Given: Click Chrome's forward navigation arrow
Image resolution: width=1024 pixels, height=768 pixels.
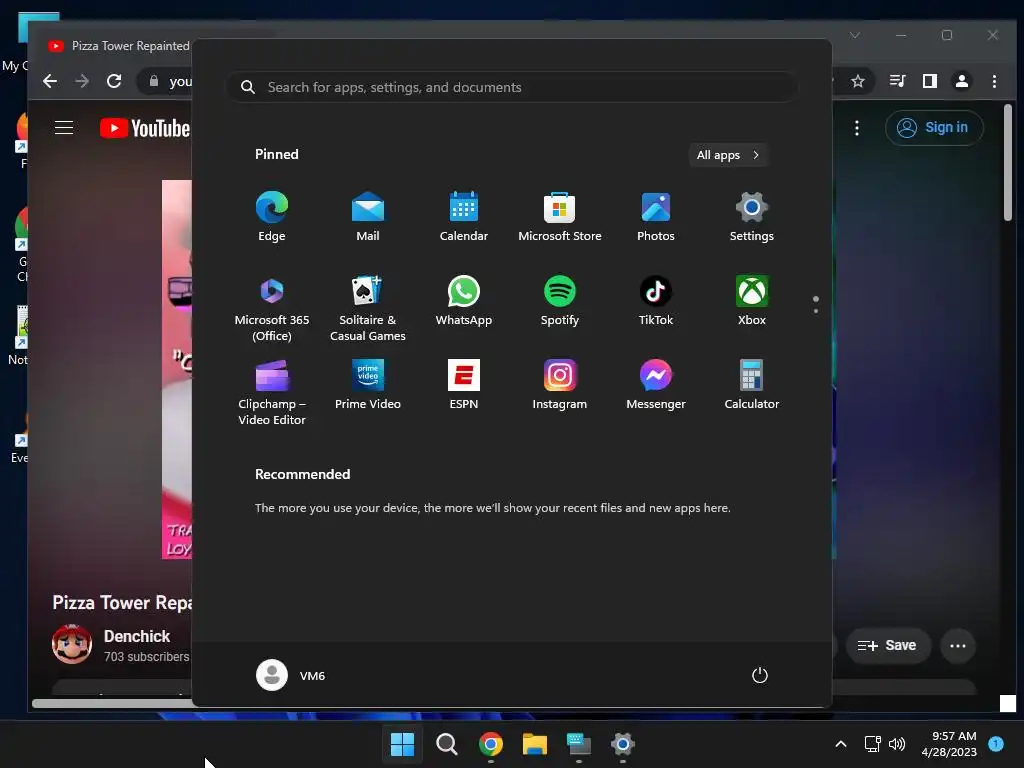Looking at the screenshot, I should point(82,81).
